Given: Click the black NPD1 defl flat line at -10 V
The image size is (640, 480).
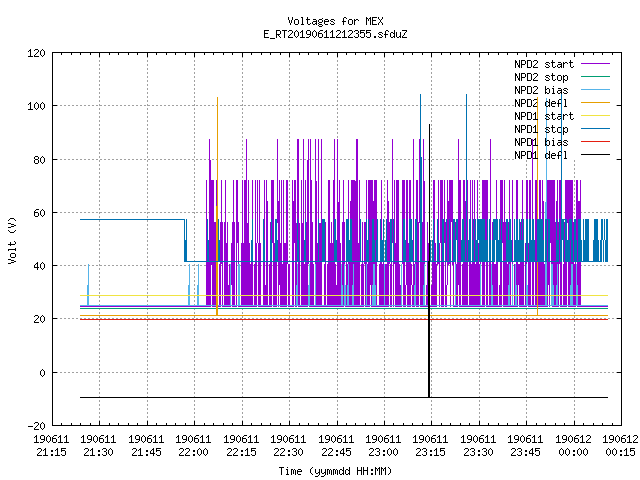Looking at the screenshot, I should click(x=344, y=397).
